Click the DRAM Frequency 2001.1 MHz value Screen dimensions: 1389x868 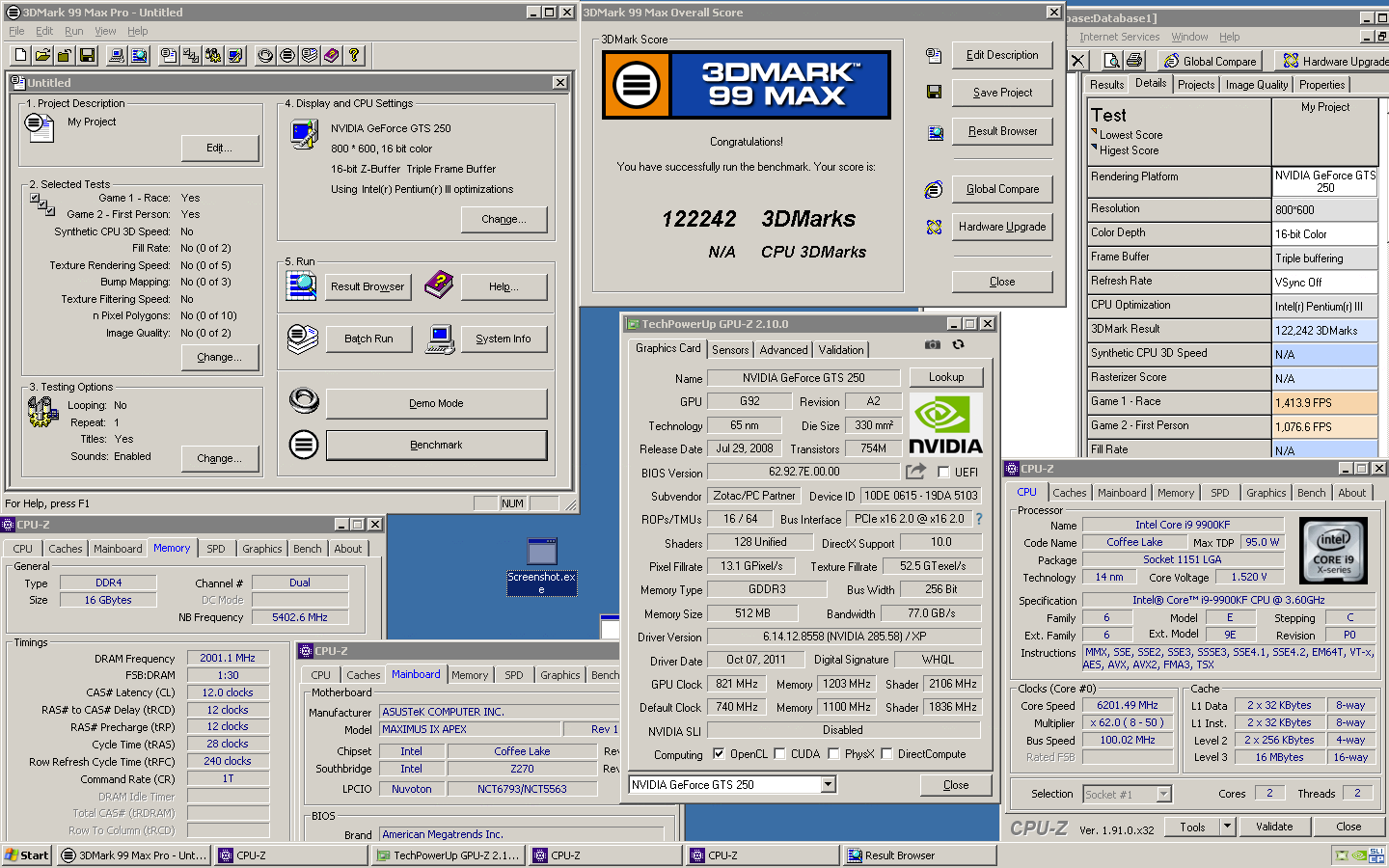pyautogui.click(x=228, y=658)
